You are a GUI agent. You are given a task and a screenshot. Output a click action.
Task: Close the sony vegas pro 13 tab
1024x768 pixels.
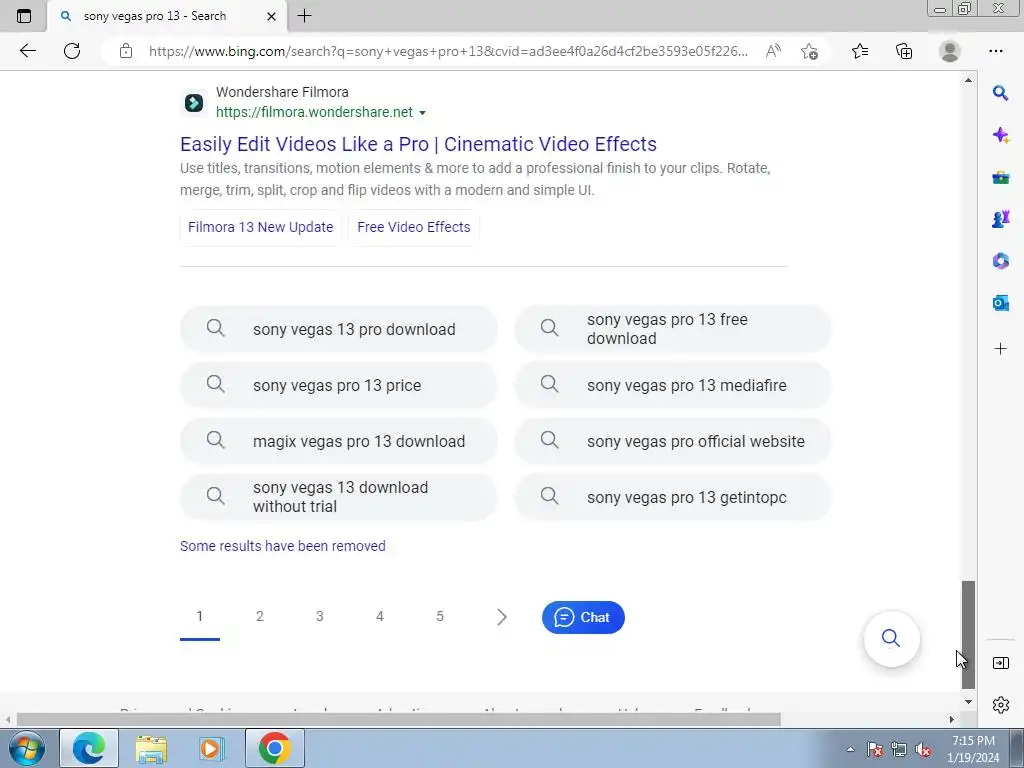272,16
